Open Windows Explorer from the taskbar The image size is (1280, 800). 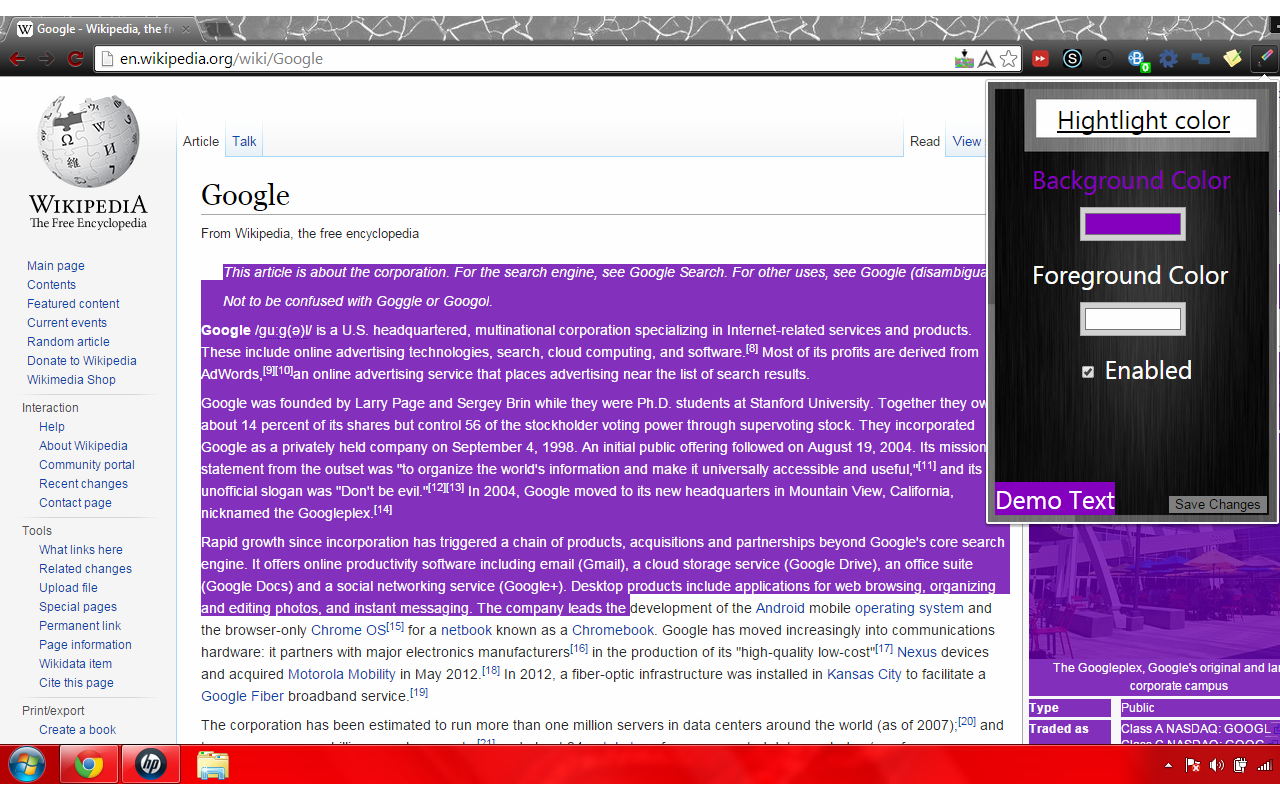[212, 766]
